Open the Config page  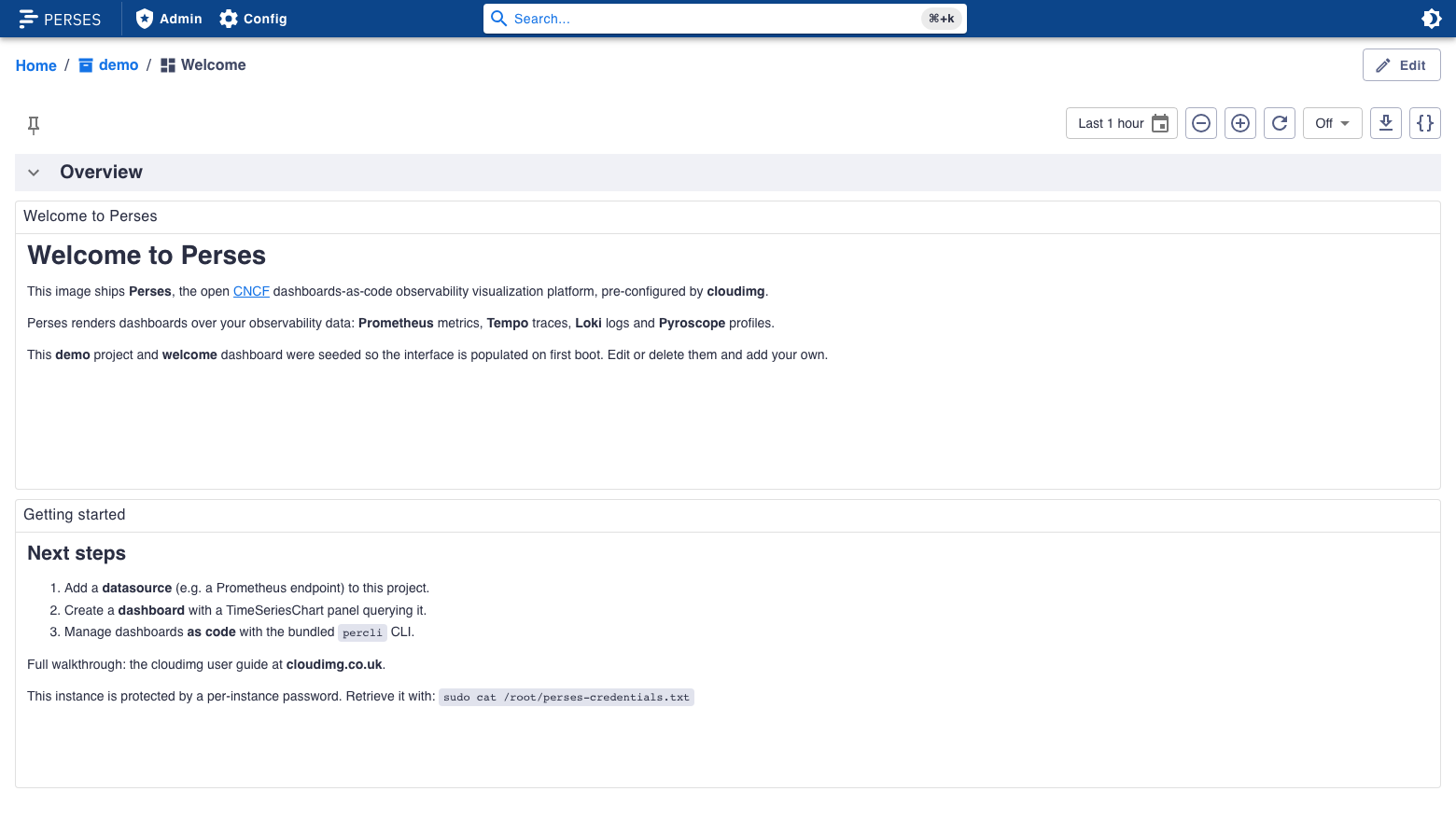(x=253, y=19)
